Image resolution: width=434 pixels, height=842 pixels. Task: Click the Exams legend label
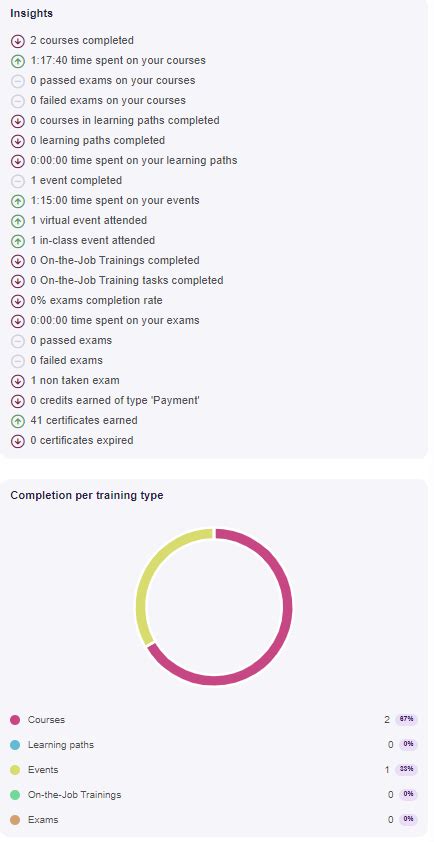pos(43,820)
